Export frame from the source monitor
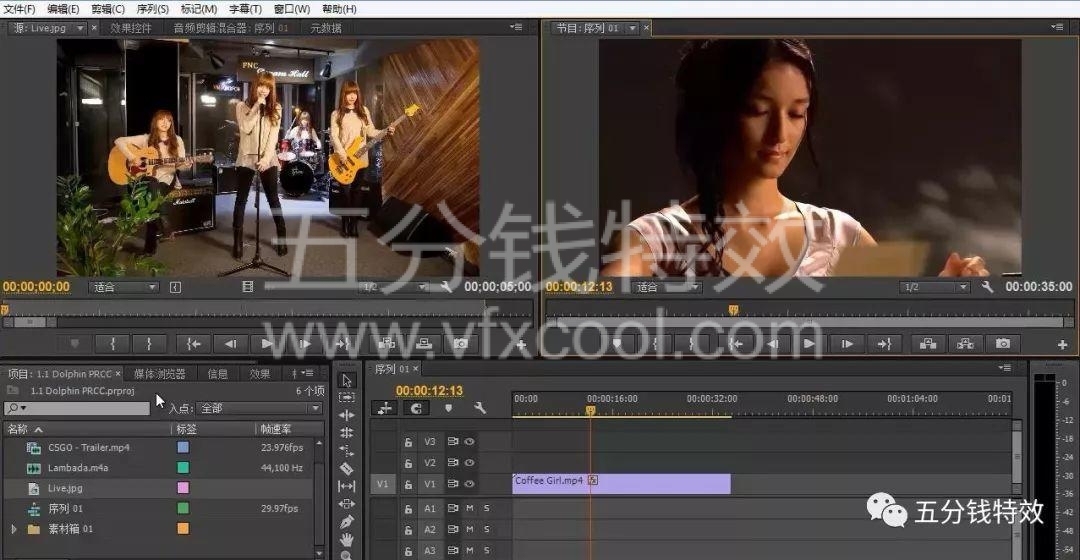The width and height of the screenshot is (1080, 560). [461, 343]
